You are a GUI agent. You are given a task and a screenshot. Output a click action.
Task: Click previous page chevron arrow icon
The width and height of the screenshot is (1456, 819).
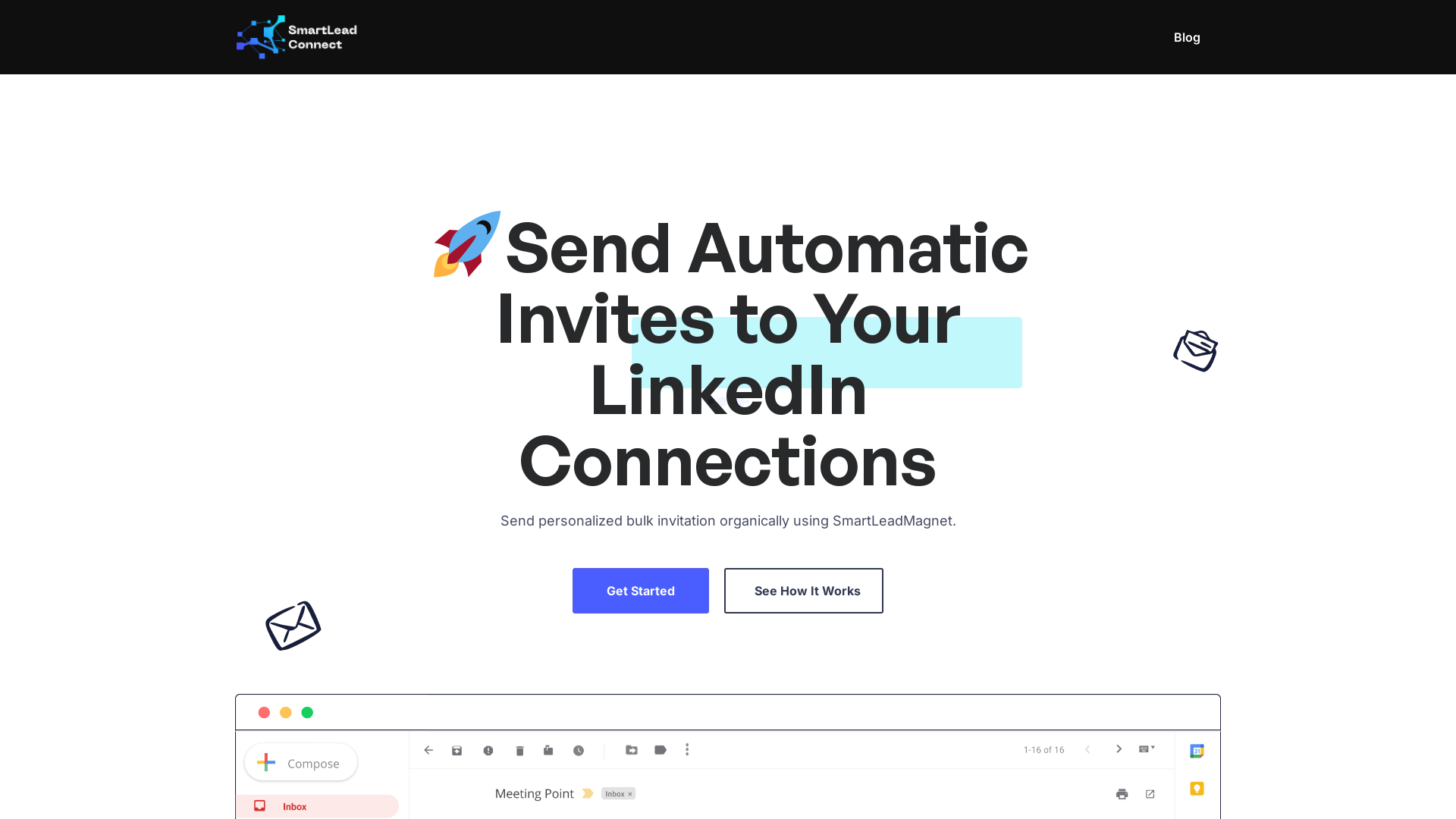coord(1088,749)
